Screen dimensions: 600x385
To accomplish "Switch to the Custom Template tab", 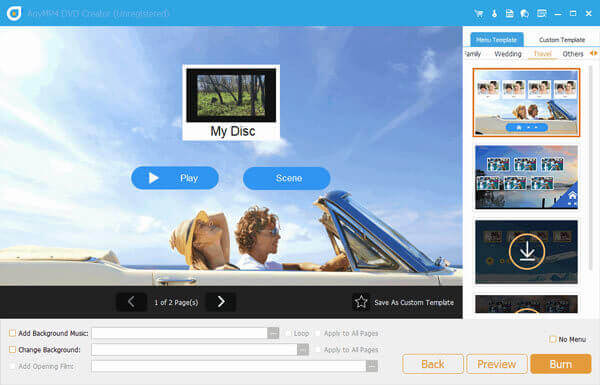I will (562, 40).
